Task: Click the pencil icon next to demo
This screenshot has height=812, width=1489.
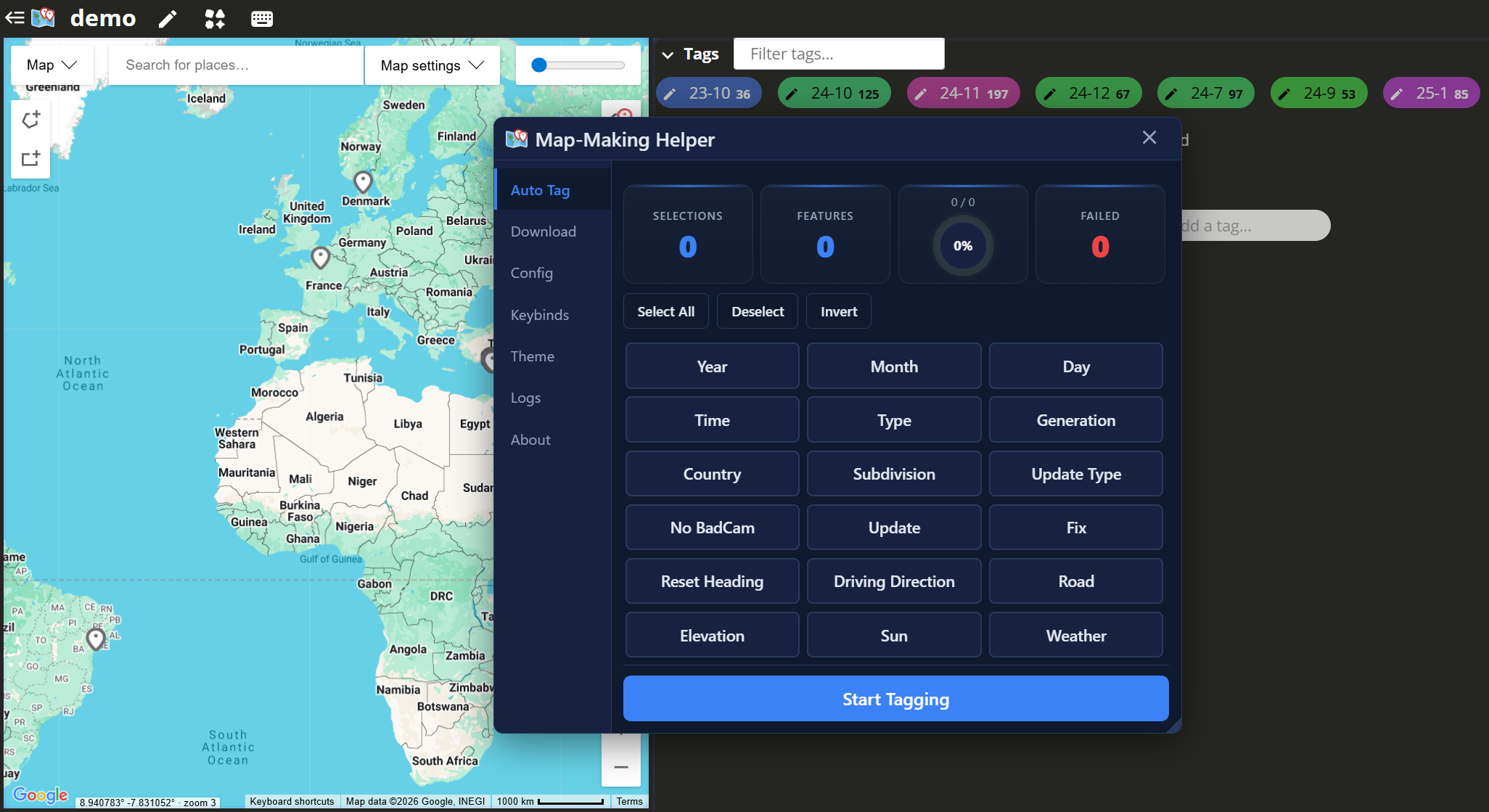Action: coord(168,19)
